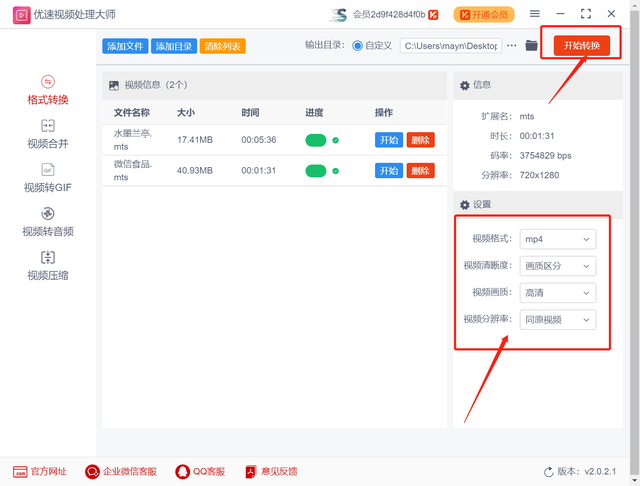Open the 格式转换 format conversion icon

[x=48, y=81]
